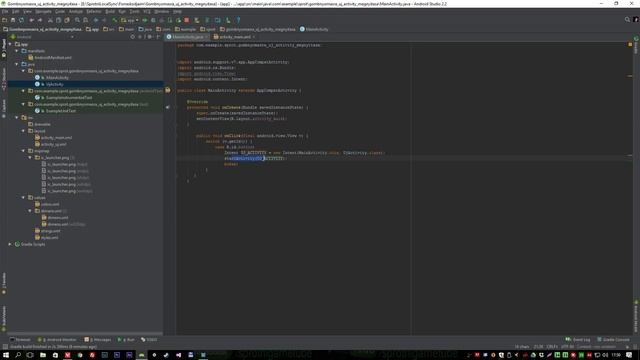Click the Undo toolbar icon

pos(31,20)
